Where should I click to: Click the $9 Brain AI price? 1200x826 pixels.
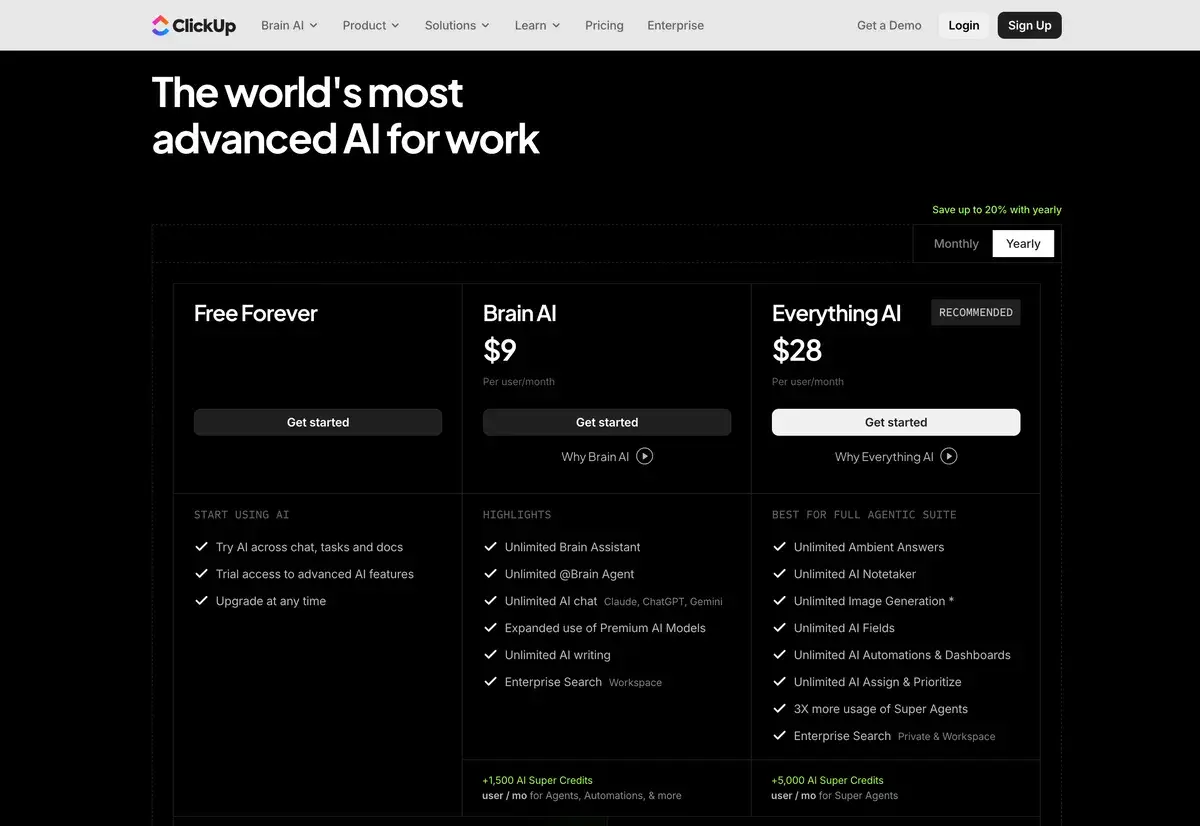(500, 350)
